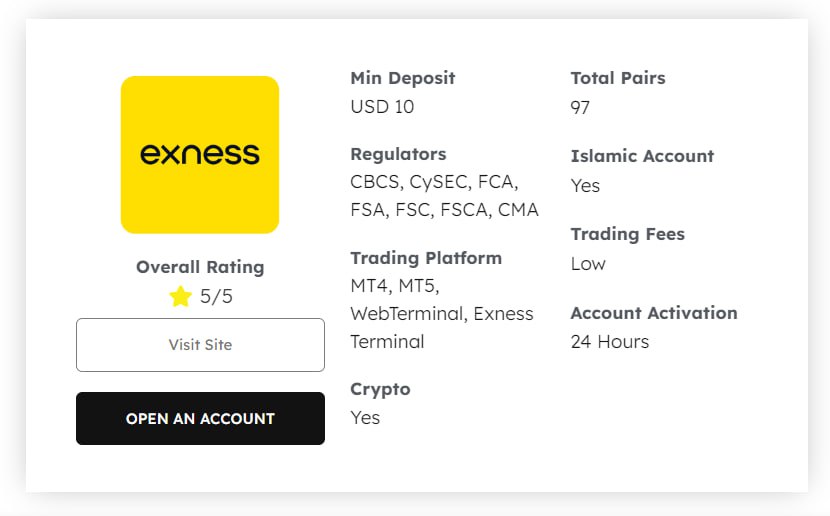The image size is (830, 516).
Task: Click the yellow star rating icon
Action: click(180, 296)
